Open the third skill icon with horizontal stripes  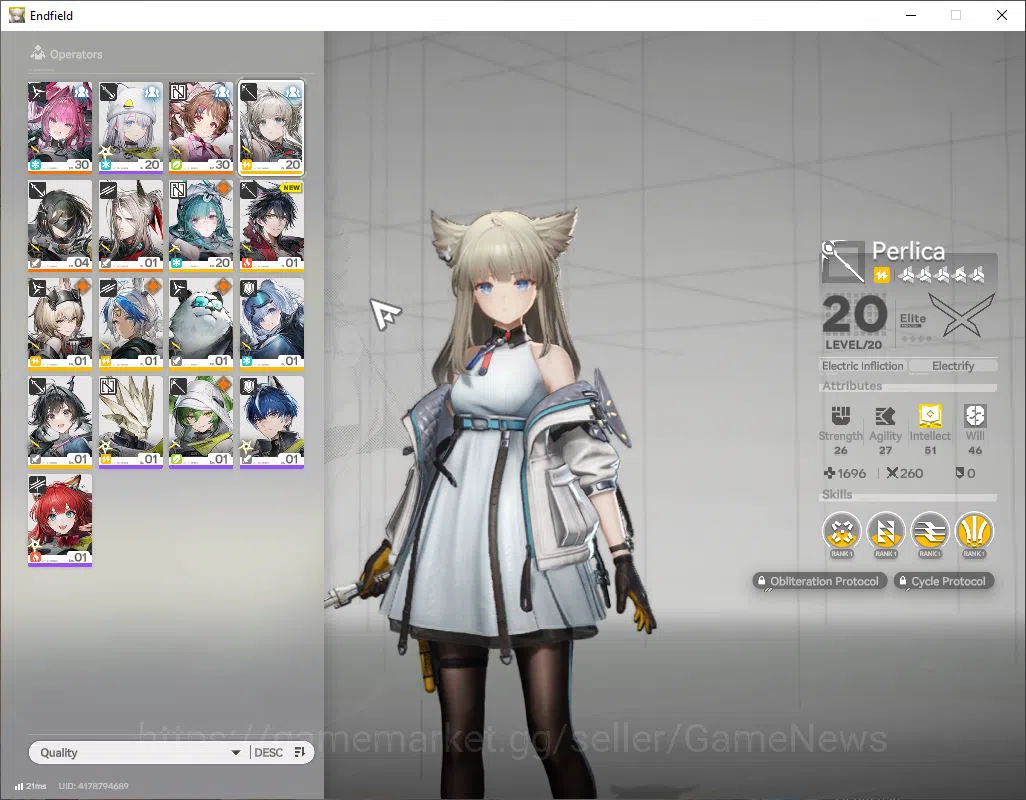tap(930, 531)
